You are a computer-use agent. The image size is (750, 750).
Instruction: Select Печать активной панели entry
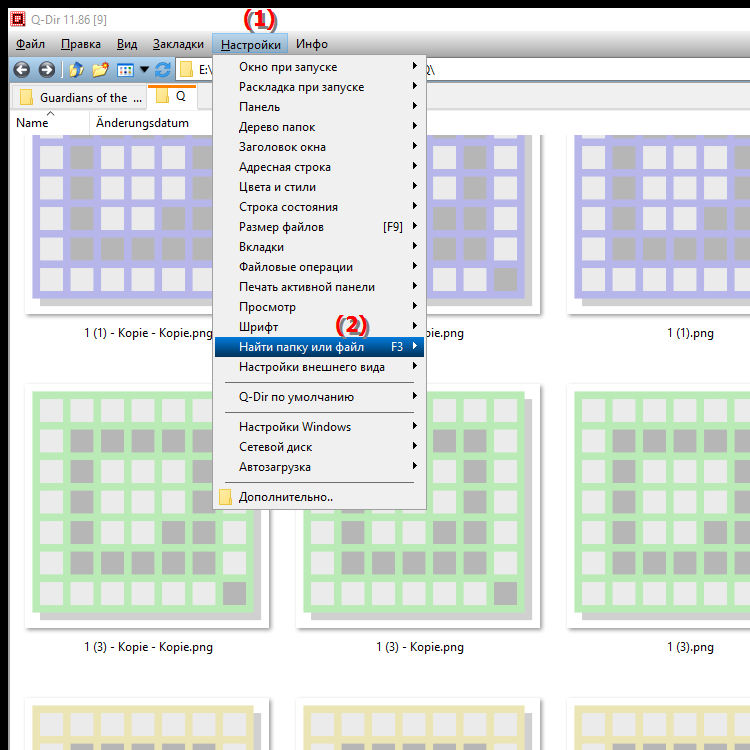pyautogui.click(x=319, y=287)
